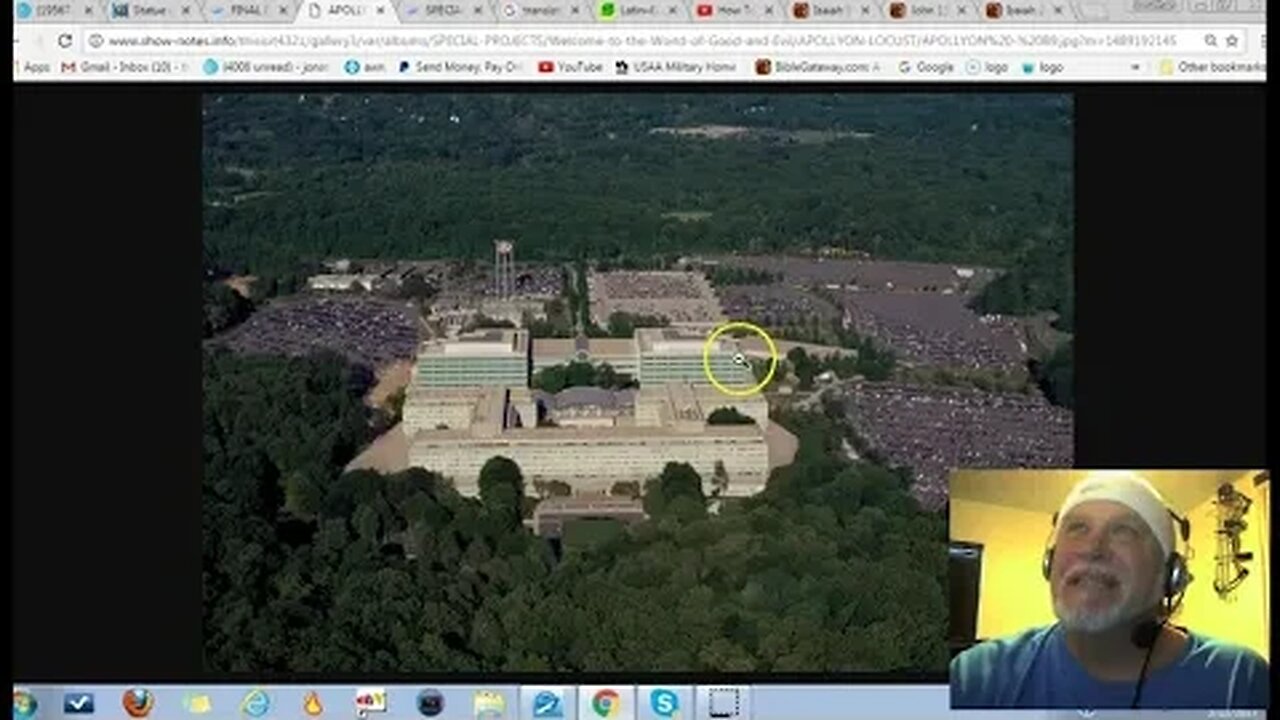Open the Send Money, Pay Online bookmark
The width and height of the screenshot is (1280, 720).
pos(461,67)
